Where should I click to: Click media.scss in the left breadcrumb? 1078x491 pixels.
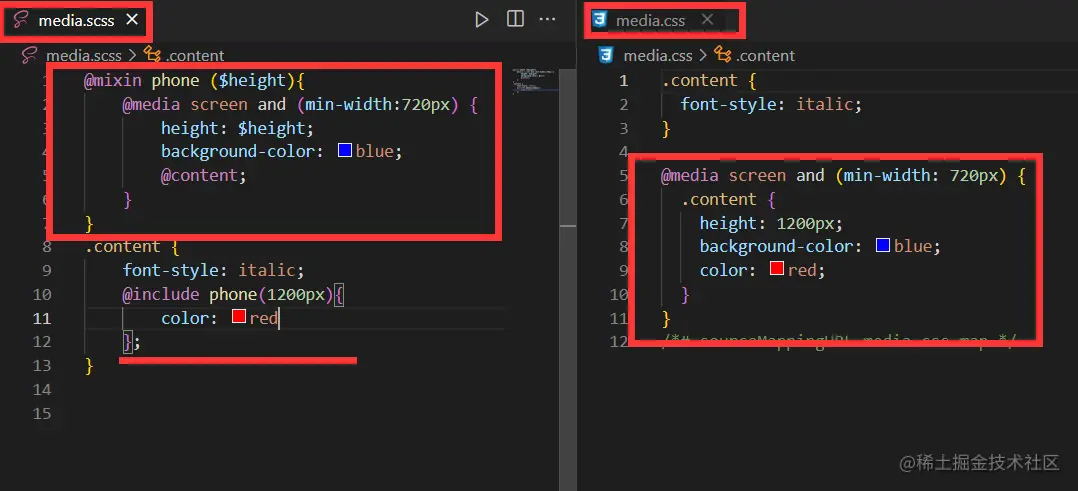(83, 56)
